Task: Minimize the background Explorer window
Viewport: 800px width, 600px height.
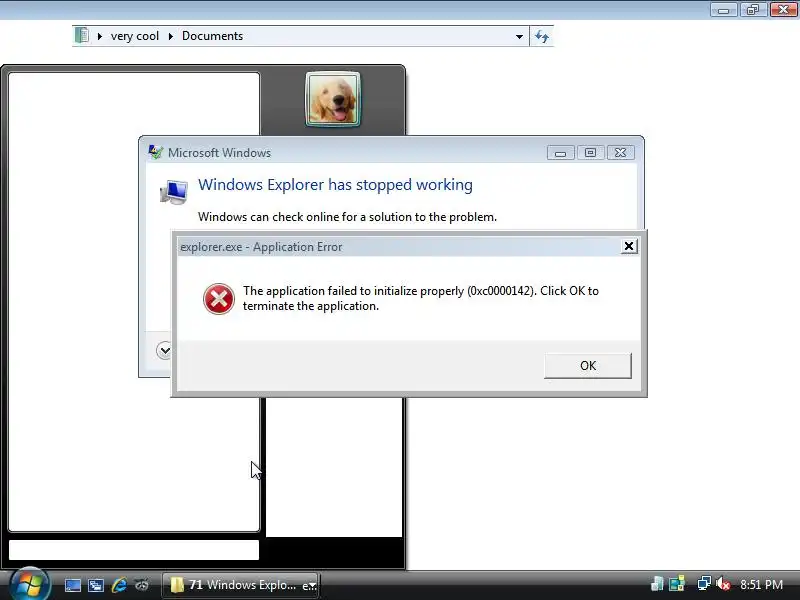Action: [x=723, y=10]
